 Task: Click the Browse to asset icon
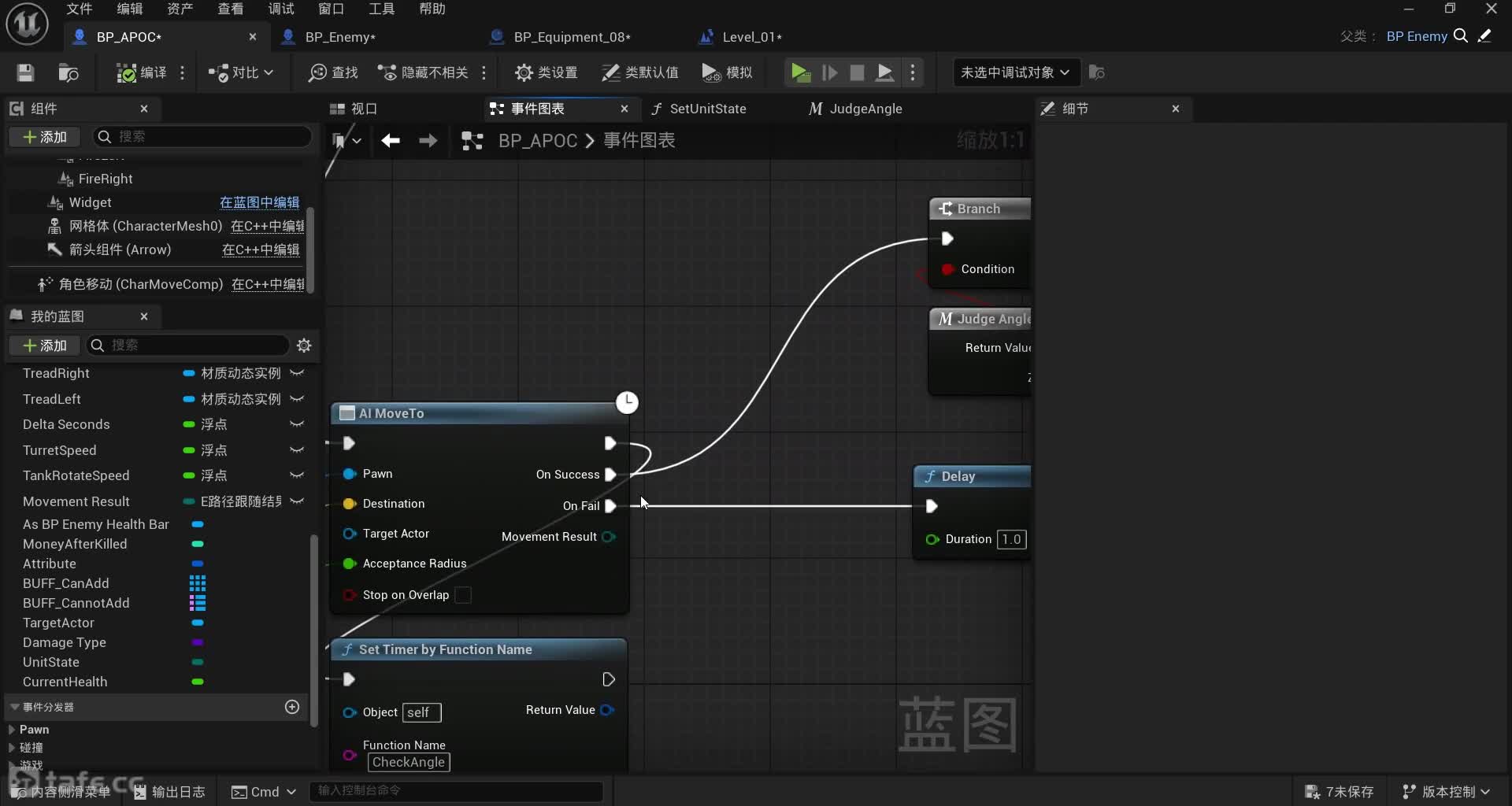[x=69, y=72]
